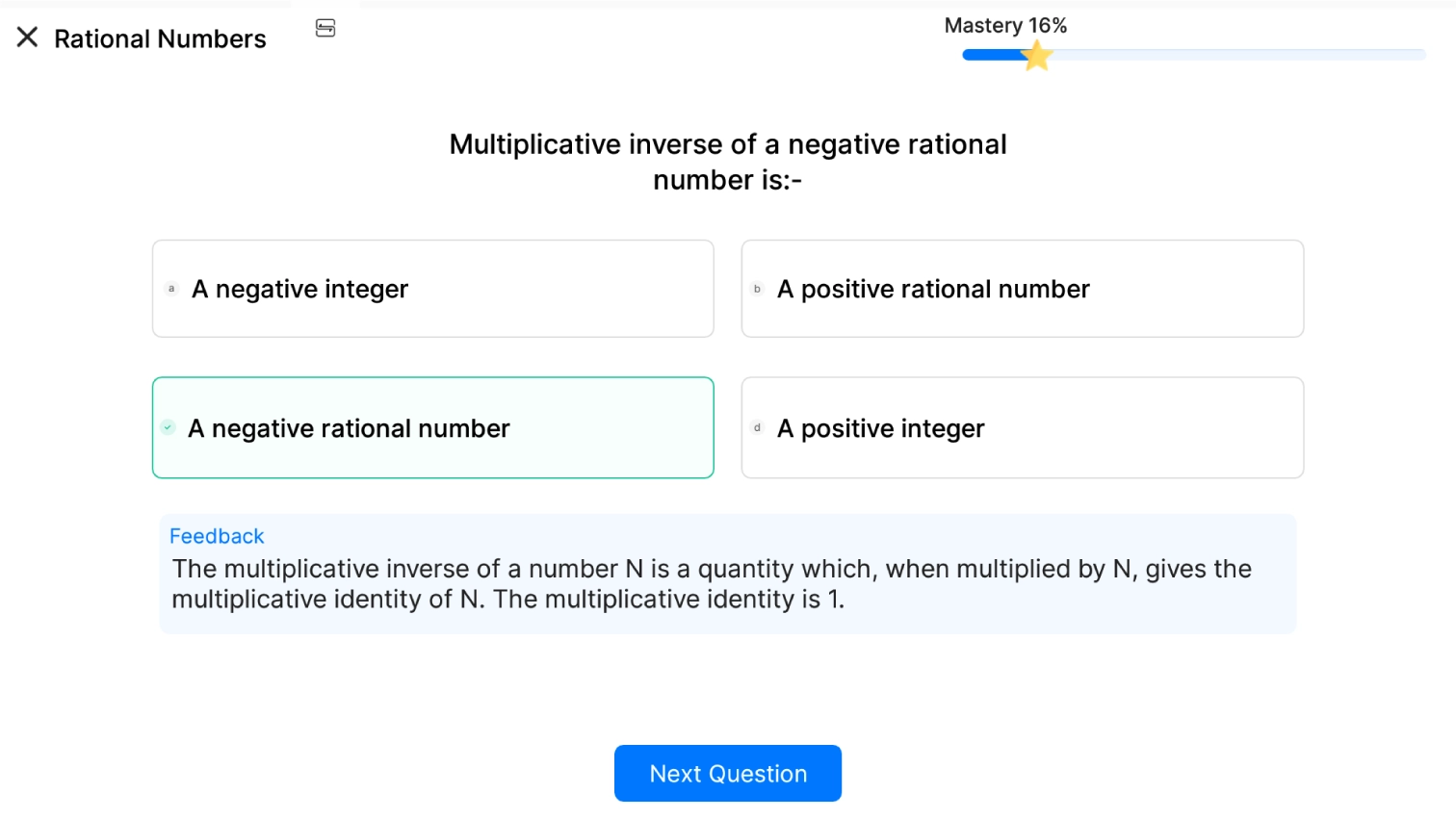Click the filled blue mastery progress segment
1456x819 pixels.
pyautogui.click(x=994, y=55)
